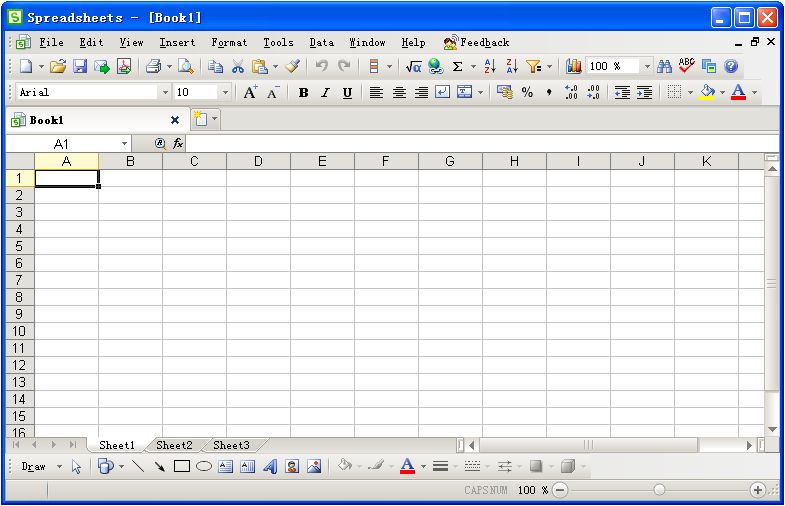This screenshot has width=785, height=506.
Task: Select the row 7 header
Action: pyautogui.click(x=19, y=280)
